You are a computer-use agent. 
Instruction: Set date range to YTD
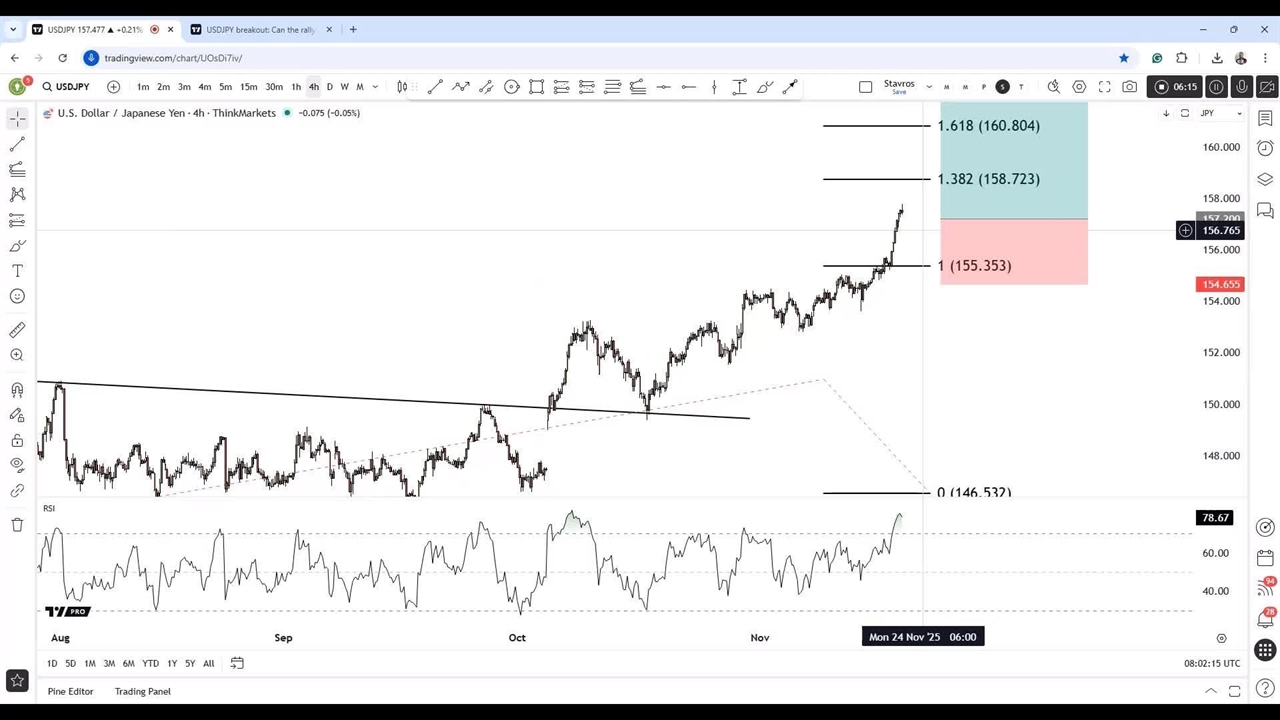tap(150, 663)
